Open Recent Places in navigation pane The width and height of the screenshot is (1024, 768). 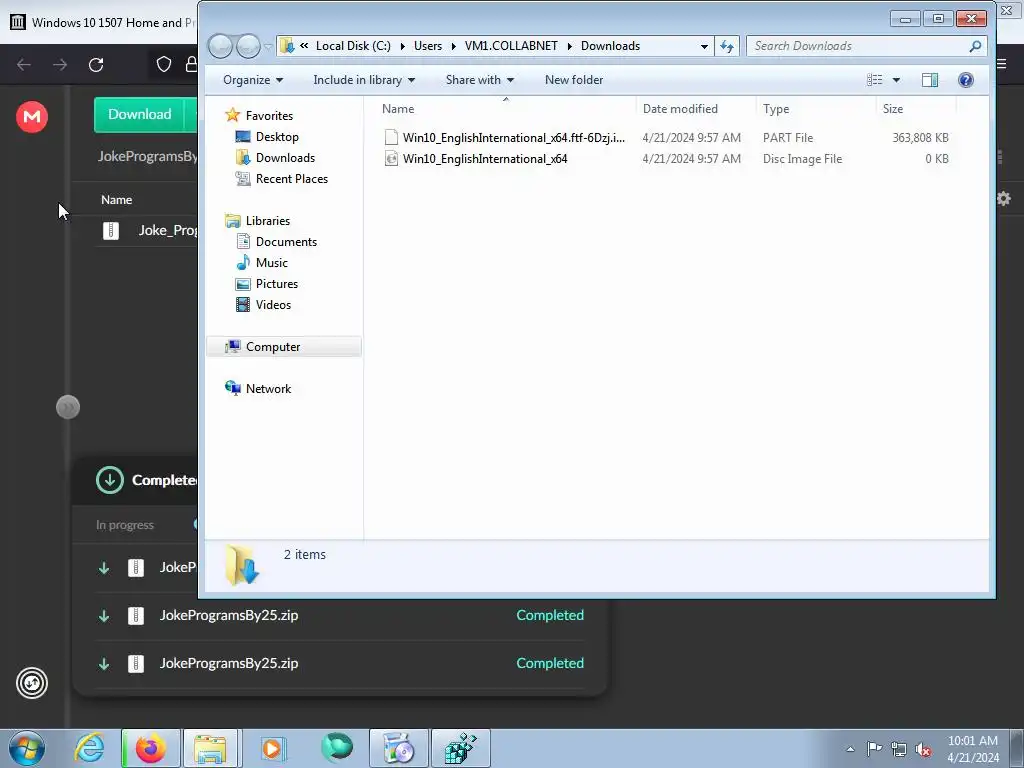[x=291, y=178]
